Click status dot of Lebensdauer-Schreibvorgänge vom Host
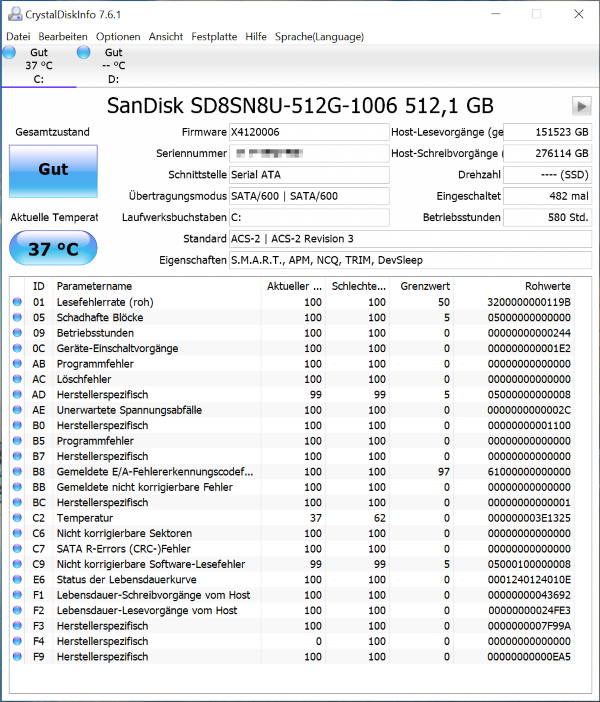This screenshot has width=600, height=702. 17,595
